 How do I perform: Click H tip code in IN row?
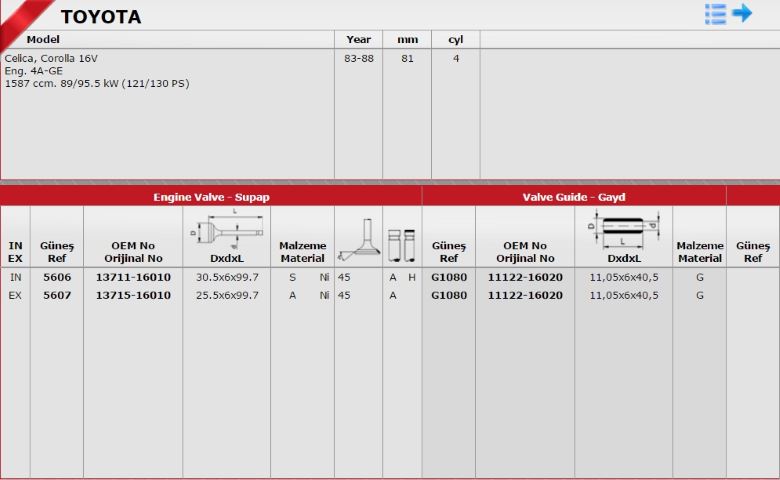pos(412,277)
